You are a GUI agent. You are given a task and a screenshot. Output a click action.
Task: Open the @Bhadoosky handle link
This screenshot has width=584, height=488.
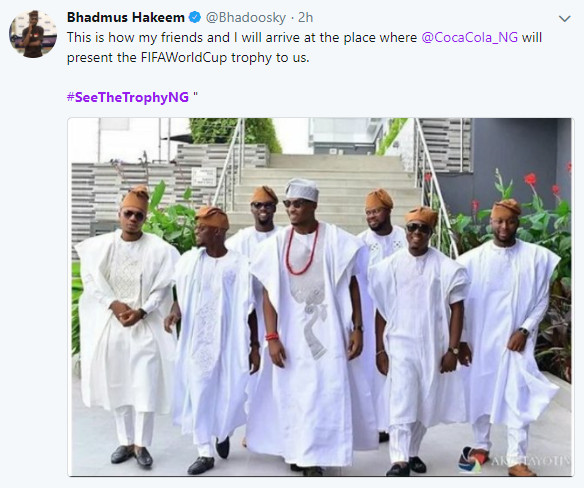(x=246, y=18)
